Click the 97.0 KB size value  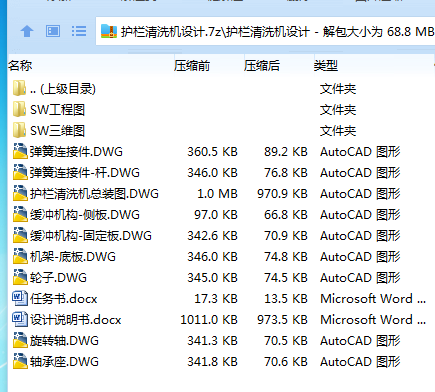pos(216,215)
